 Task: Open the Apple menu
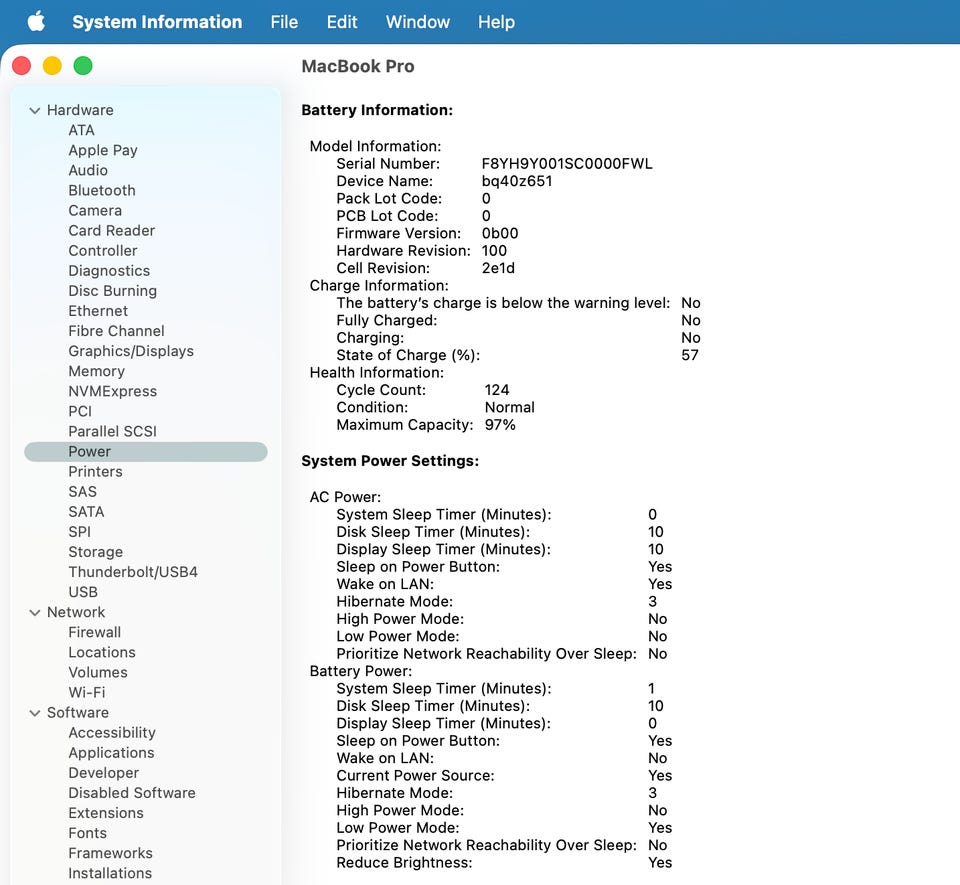36,21
